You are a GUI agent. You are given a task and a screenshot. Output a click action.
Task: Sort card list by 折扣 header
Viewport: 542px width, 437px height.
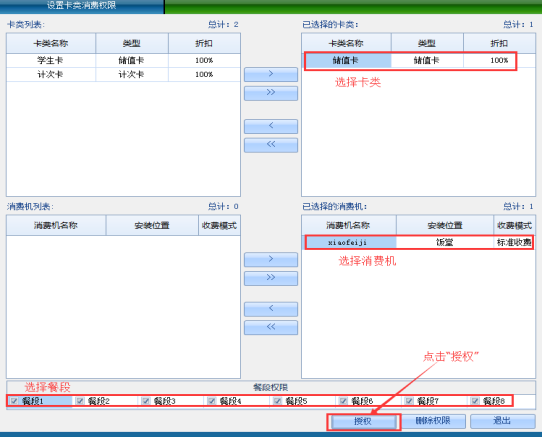point(204,44)
